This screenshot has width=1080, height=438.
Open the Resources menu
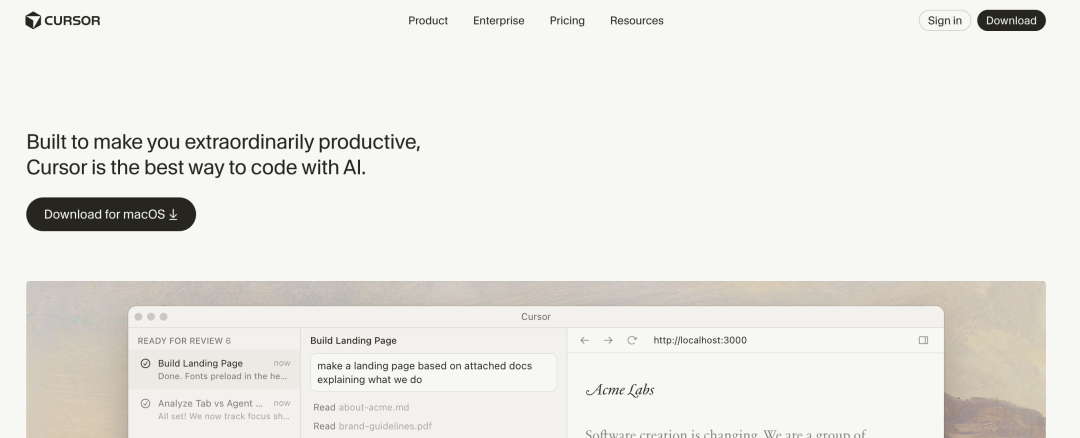pyautogui.click(x=636, y=21)
